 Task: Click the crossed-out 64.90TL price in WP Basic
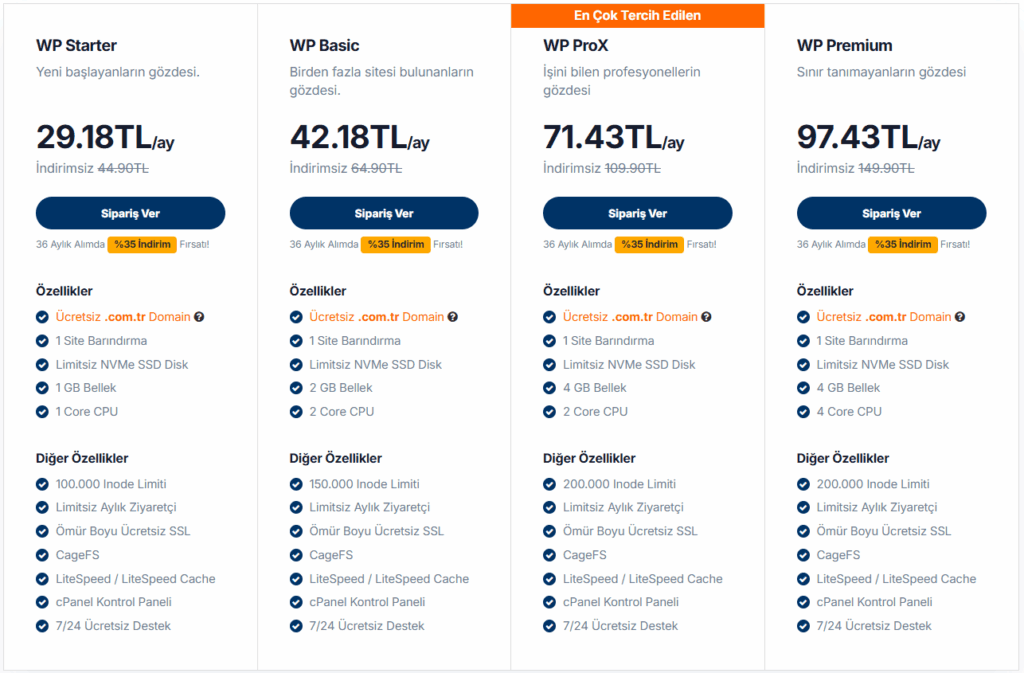pos(377,169)
